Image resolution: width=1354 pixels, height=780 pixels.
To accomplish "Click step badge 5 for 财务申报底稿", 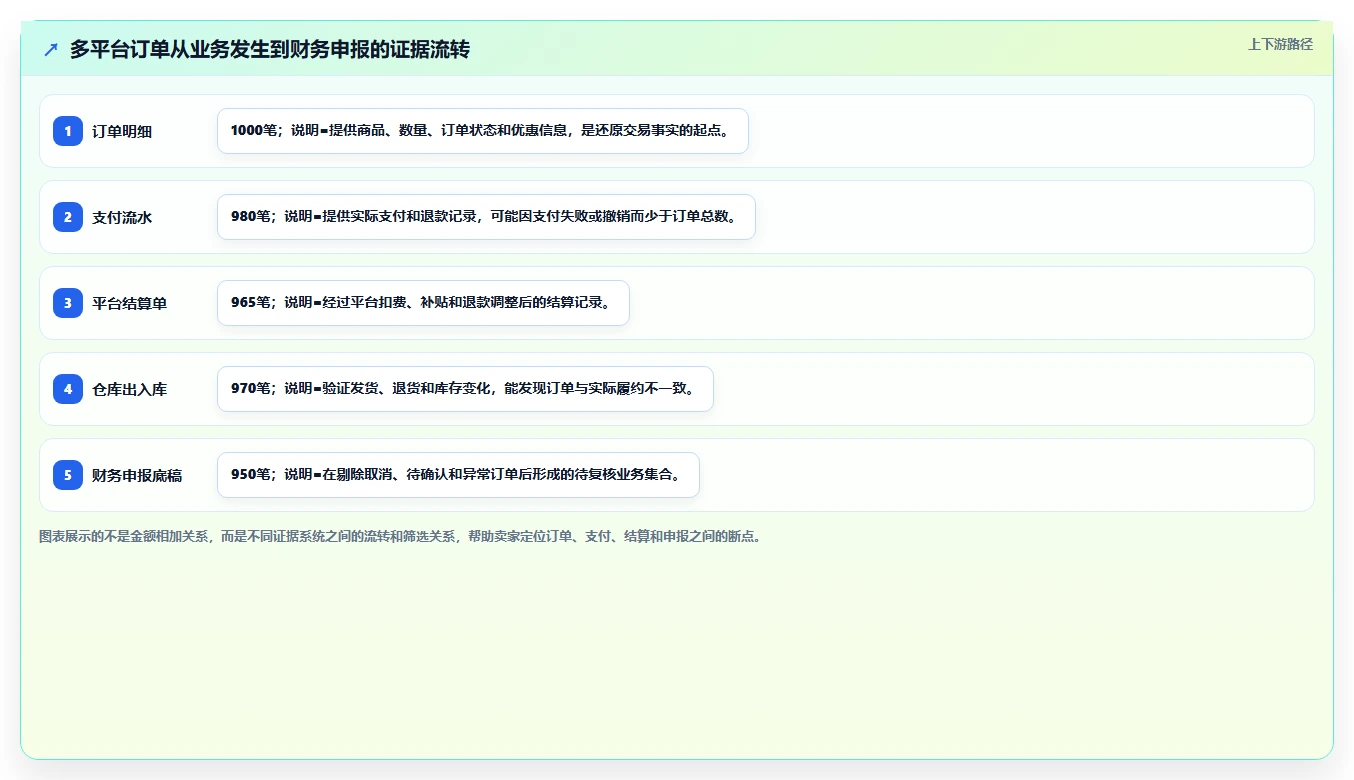I will pyautogui.click(x=68, y=475).
